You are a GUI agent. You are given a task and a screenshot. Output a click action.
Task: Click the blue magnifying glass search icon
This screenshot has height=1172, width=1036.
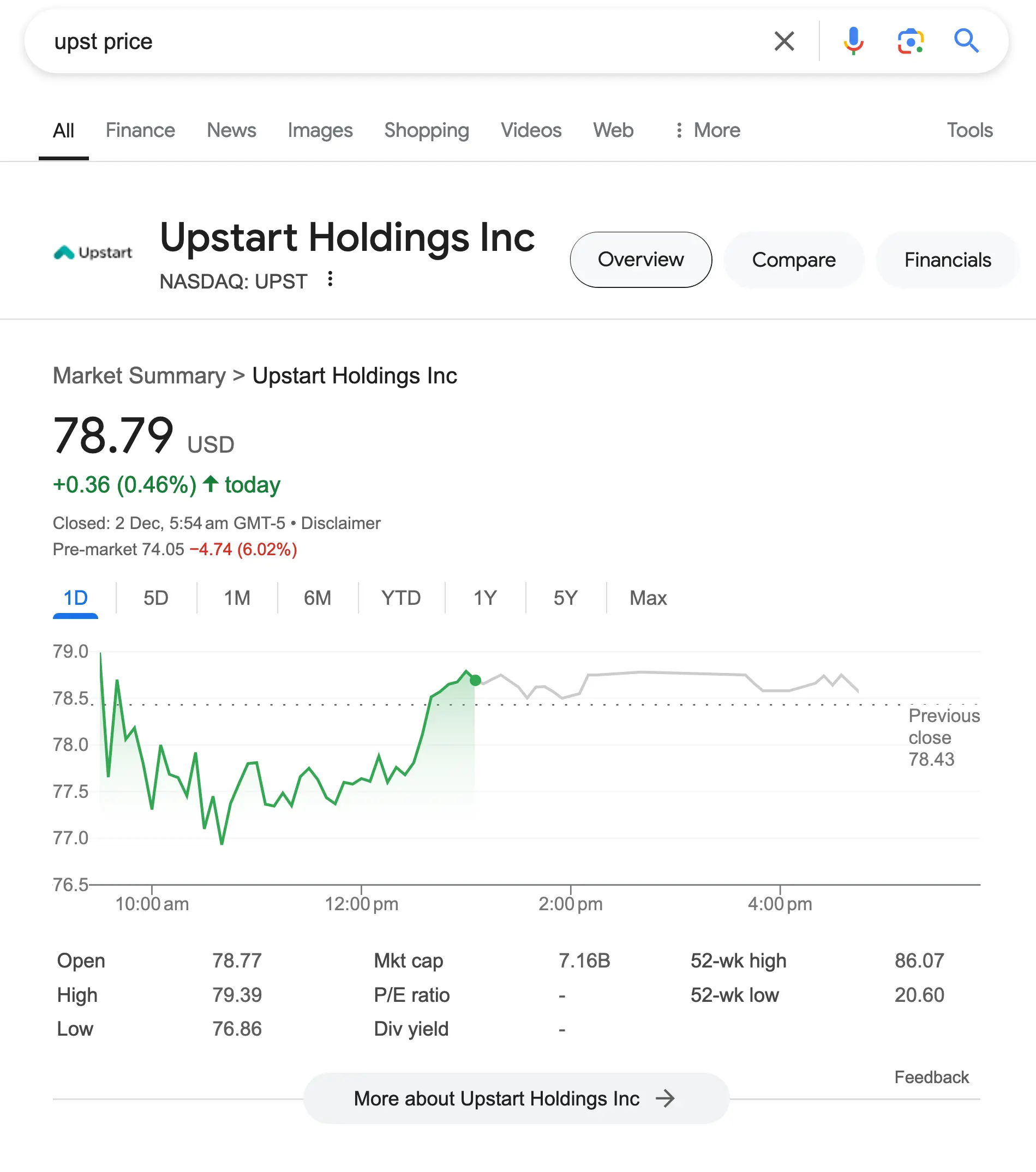tap(967, 41)
